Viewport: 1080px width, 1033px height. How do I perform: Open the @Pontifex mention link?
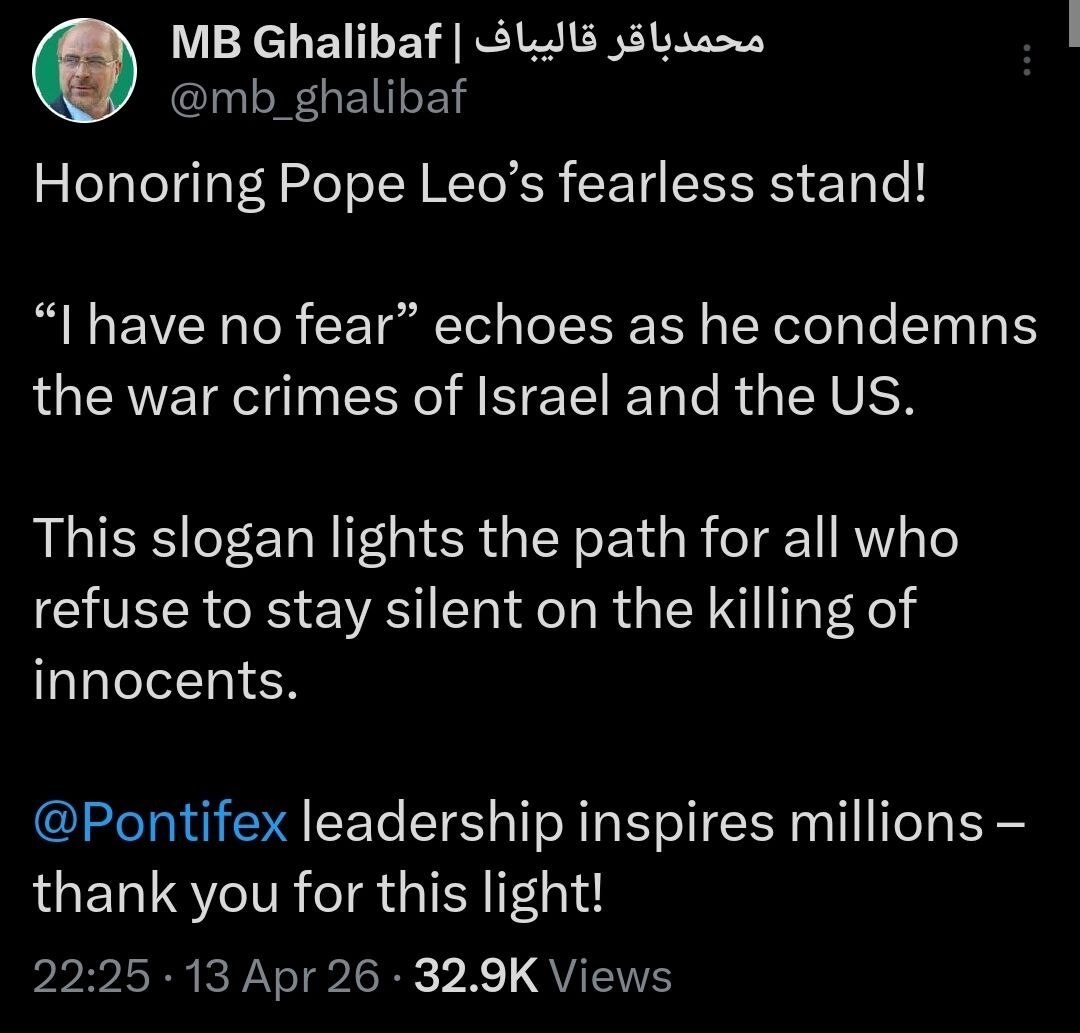(x=160, y=823)
